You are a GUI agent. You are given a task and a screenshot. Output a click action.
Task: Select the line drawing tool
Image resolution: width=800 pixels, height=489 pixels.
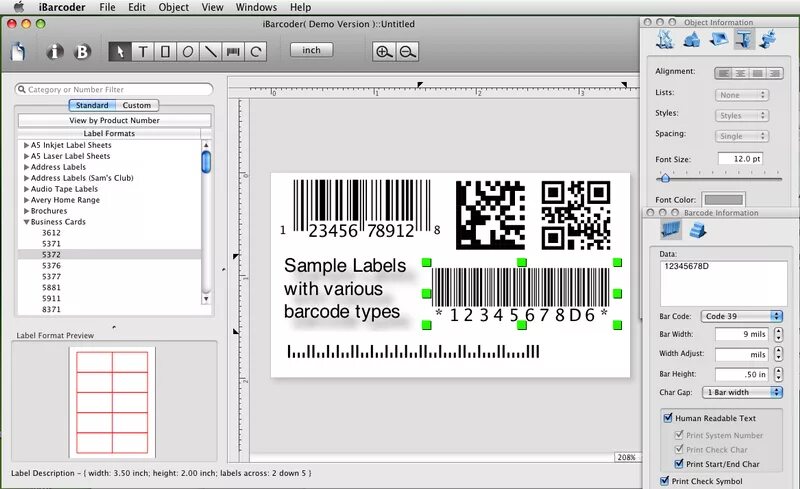click(x=210, y=52)
